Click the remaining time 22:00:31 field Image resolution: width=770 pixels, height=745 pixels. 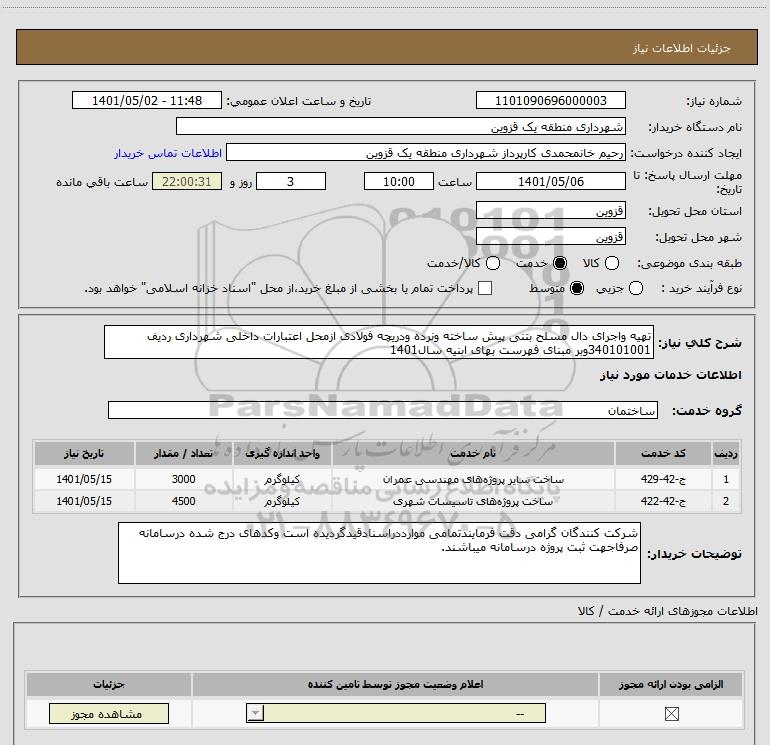point(187,181)
